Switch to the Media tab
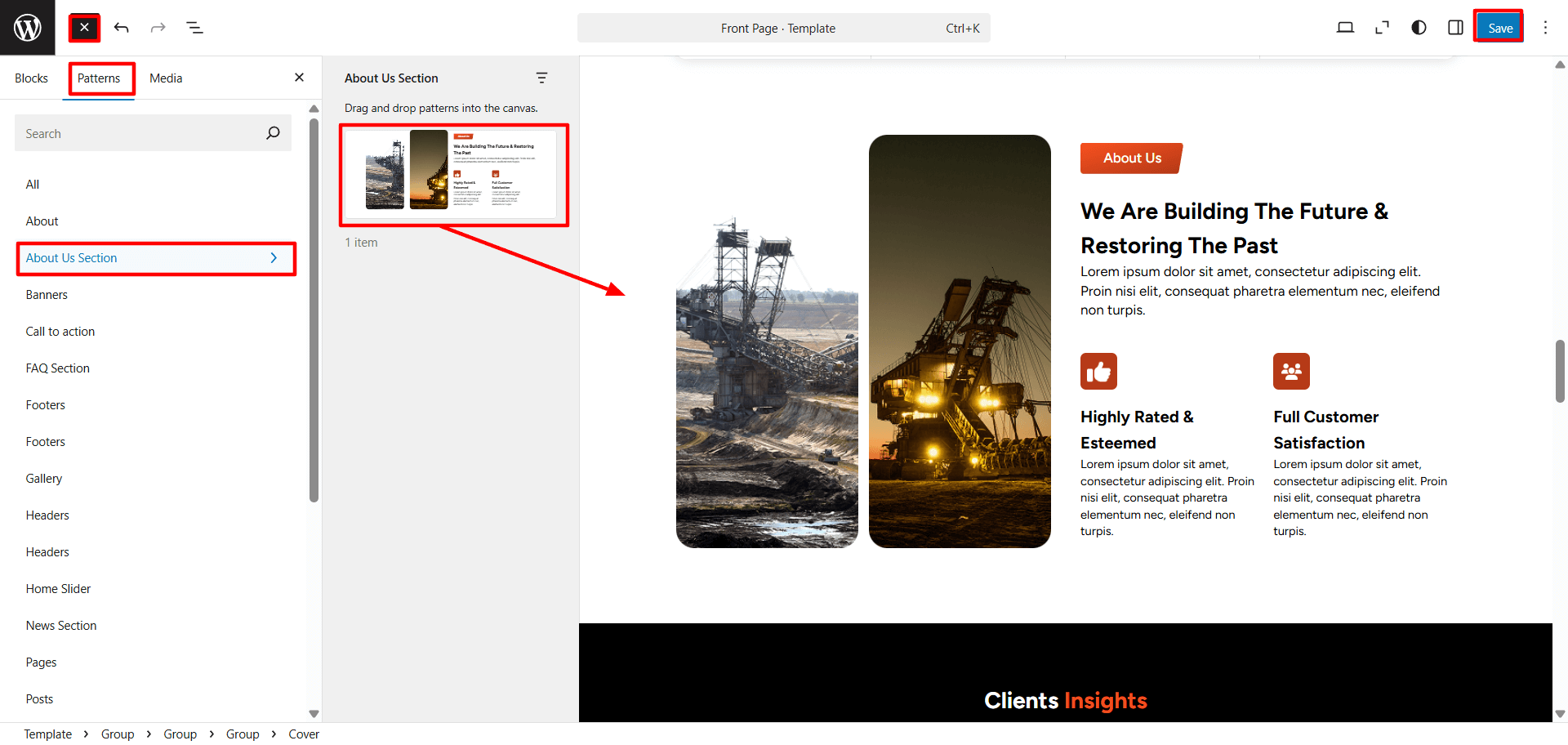This screenshot has height=745, width=1568. click(x=166, y=78)
